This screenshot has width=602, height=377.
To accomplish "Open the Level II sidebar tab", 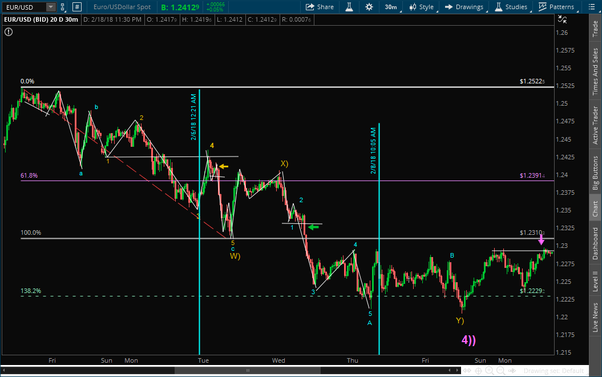I will pyautogui.click(x=595, y=281).
